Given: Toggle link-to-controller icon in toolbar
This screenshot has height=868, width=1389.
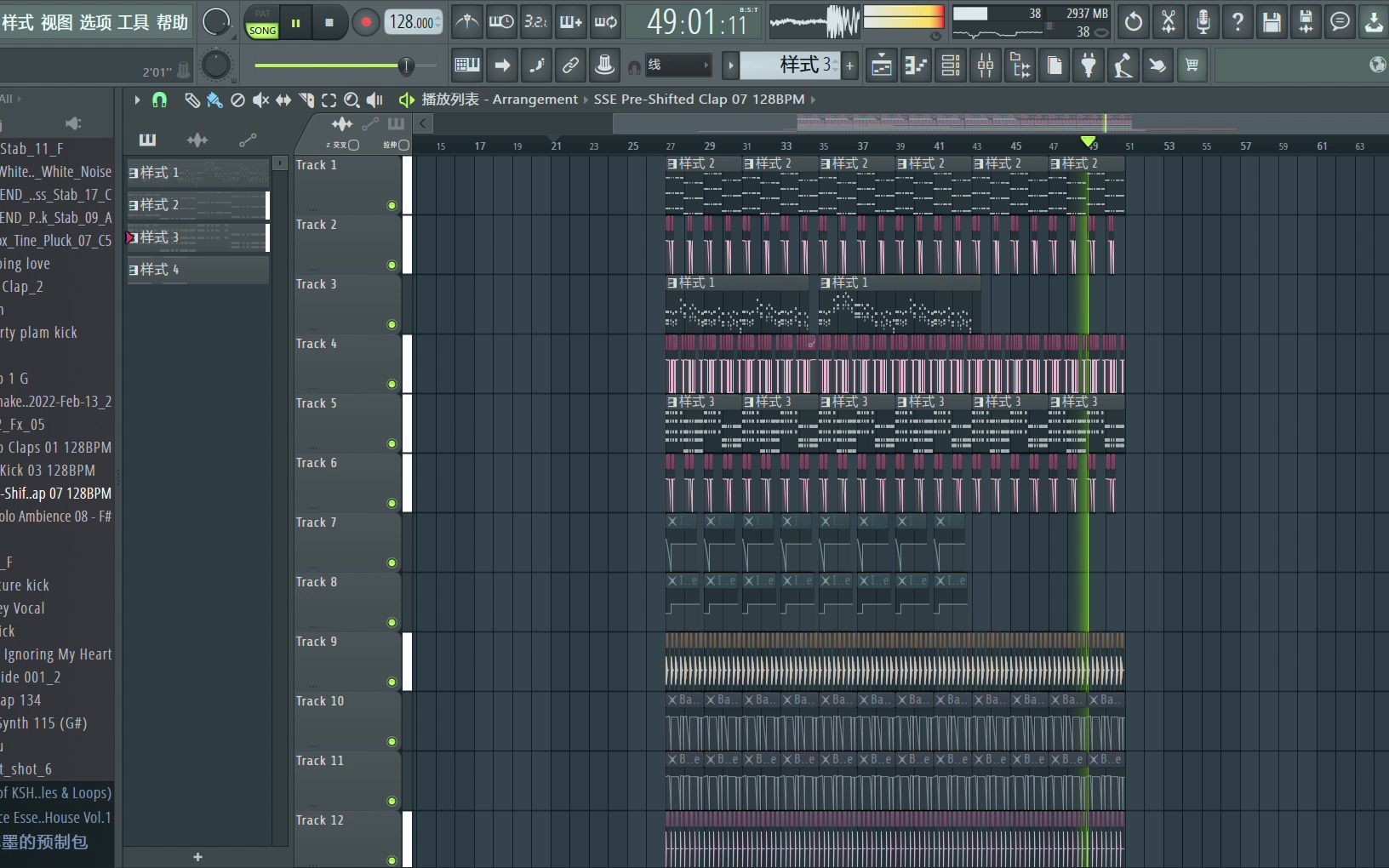Looking at the screenshot, I should tap(570, 65).
